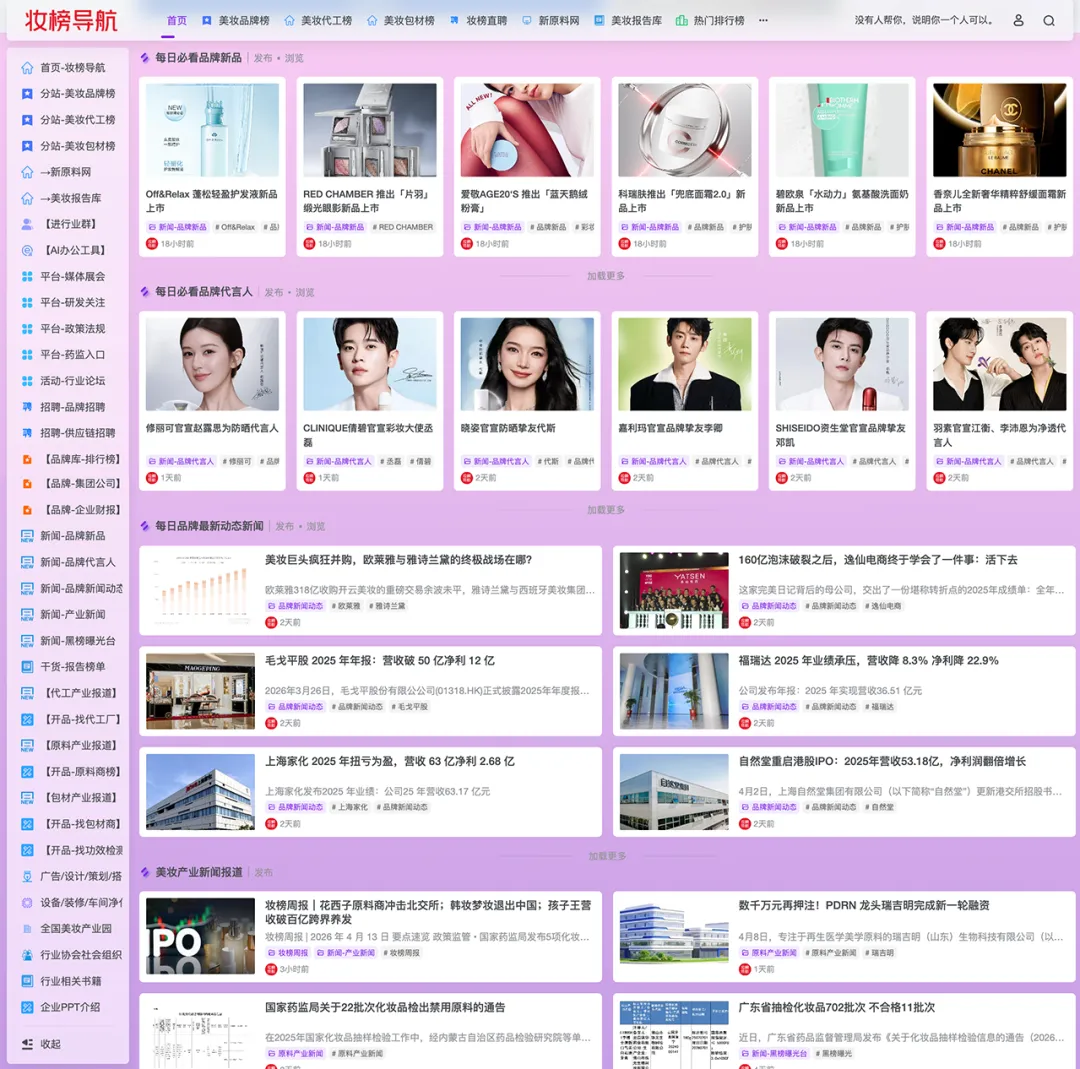Click the user account icon in the header

tap(1018, 19)
